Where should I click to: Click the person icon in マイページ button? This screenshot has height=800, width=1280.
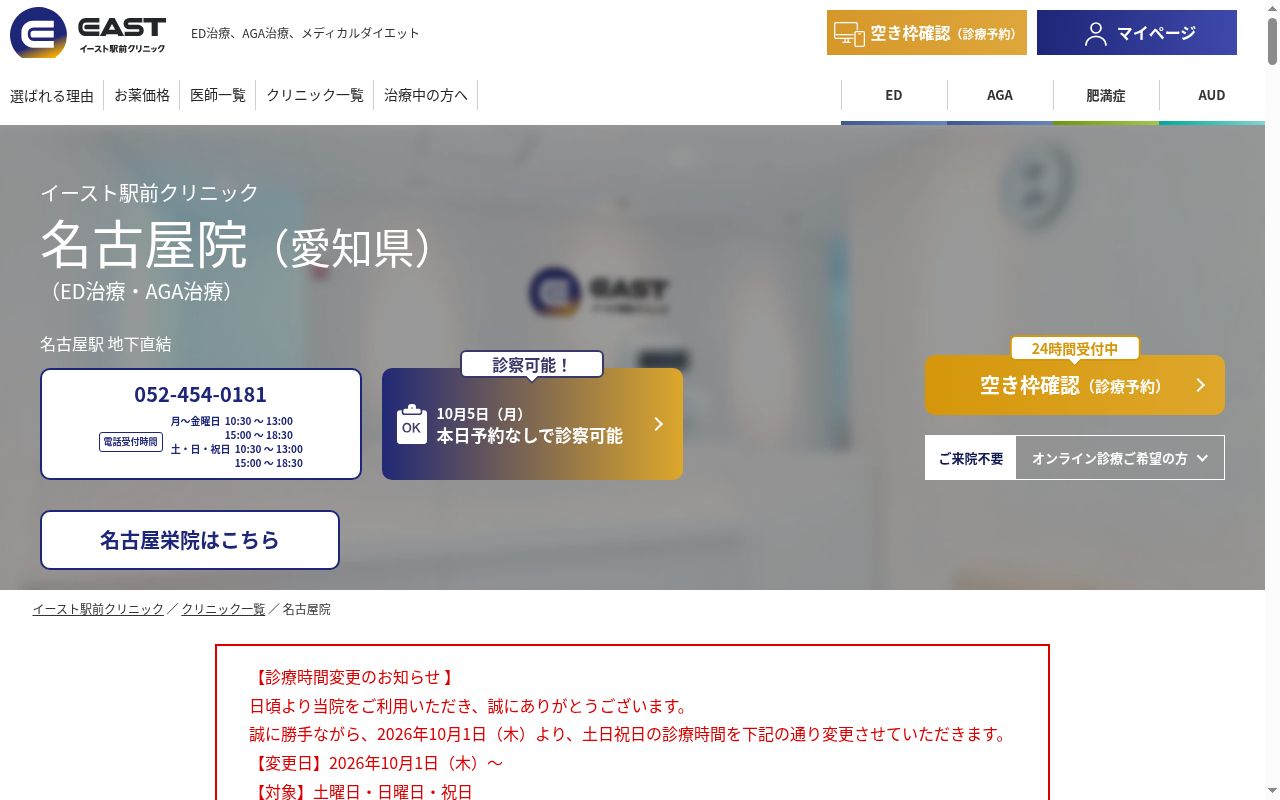pyautogui.click(x=1096, y=34)
